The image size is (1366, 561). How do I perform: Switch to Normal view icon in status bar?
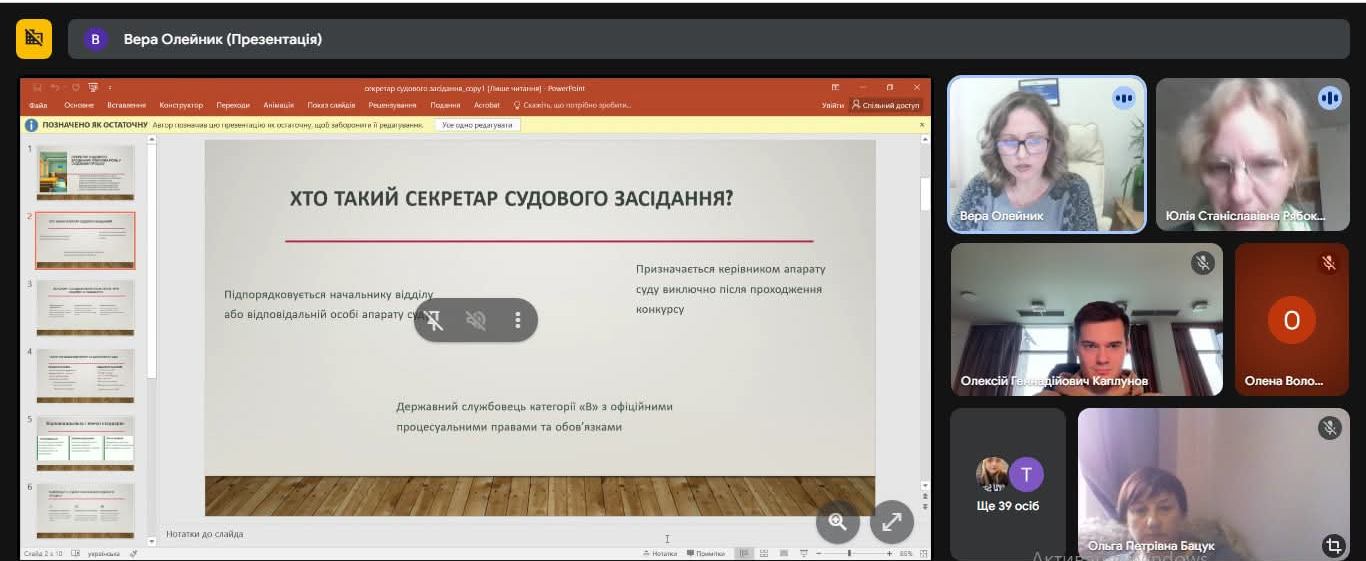[743, 553]
